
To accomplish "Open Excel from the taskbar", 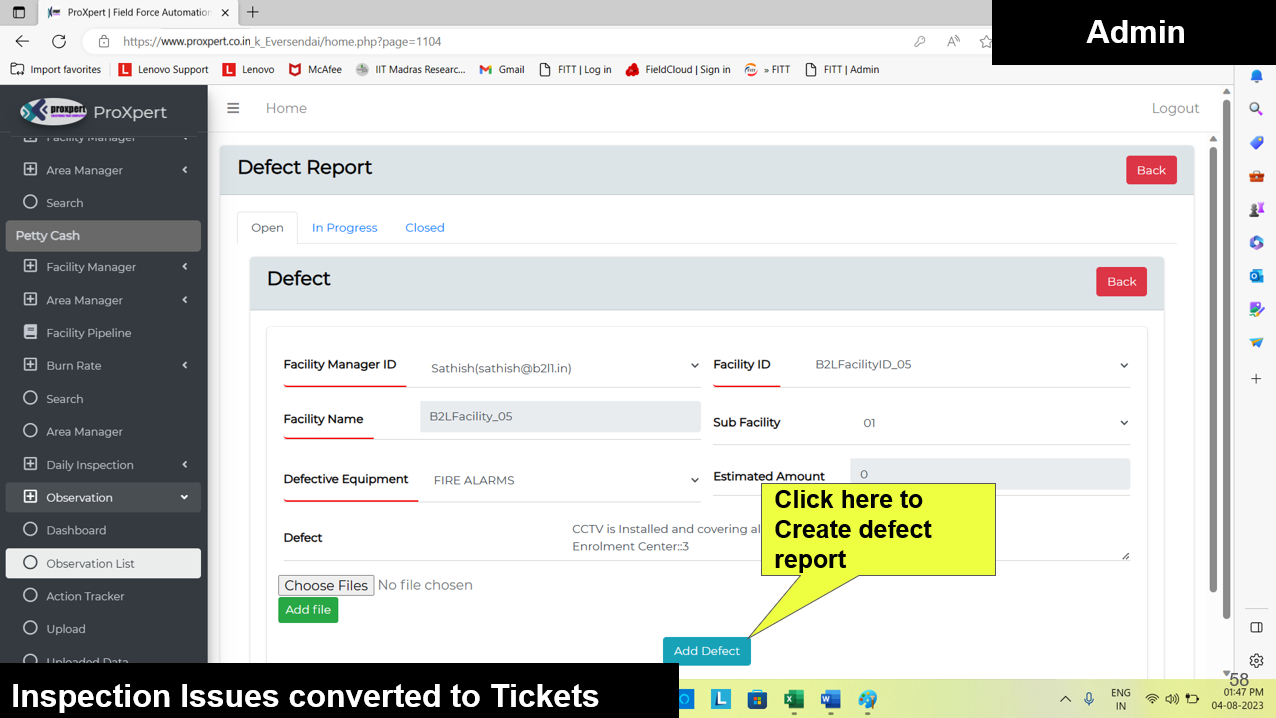I will 793,700.
